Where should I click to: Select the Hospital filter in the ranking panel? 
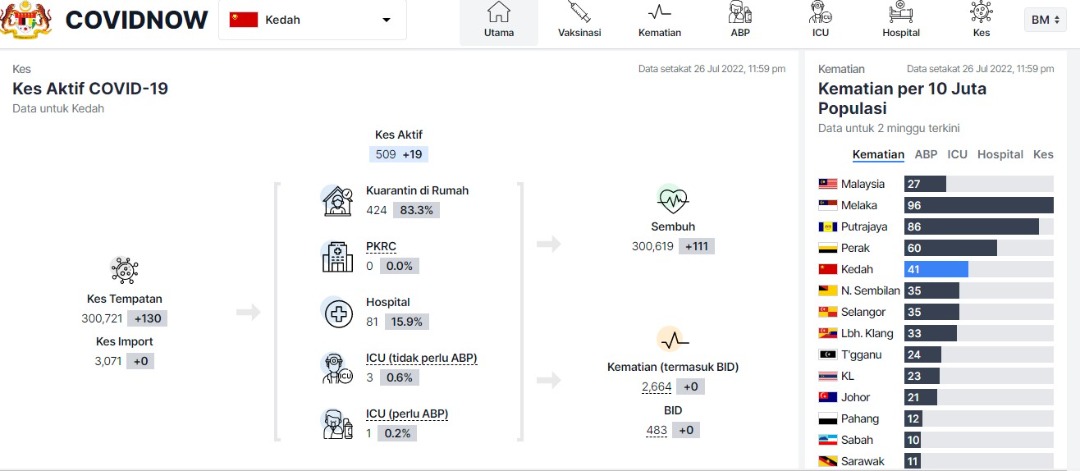click(1000, 155)
